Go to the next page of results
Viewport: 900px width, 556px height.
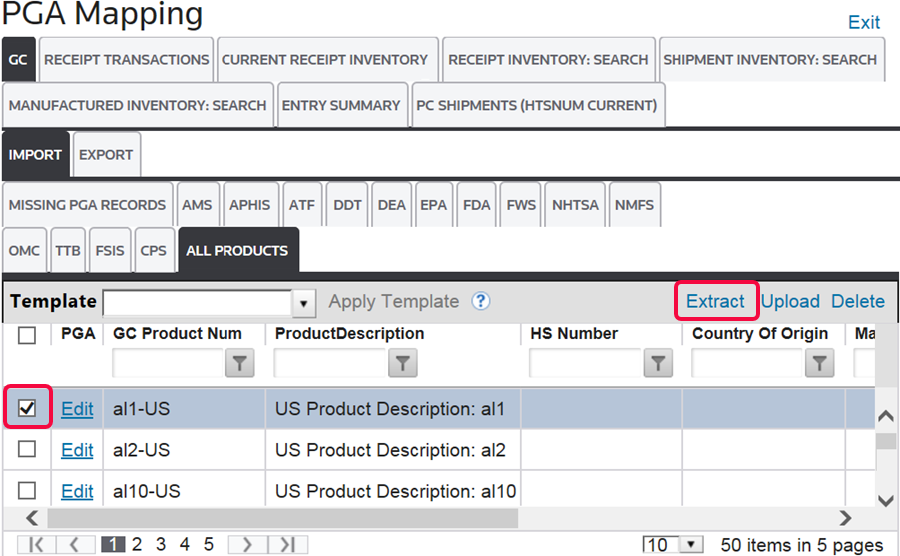tap(248, 544)
